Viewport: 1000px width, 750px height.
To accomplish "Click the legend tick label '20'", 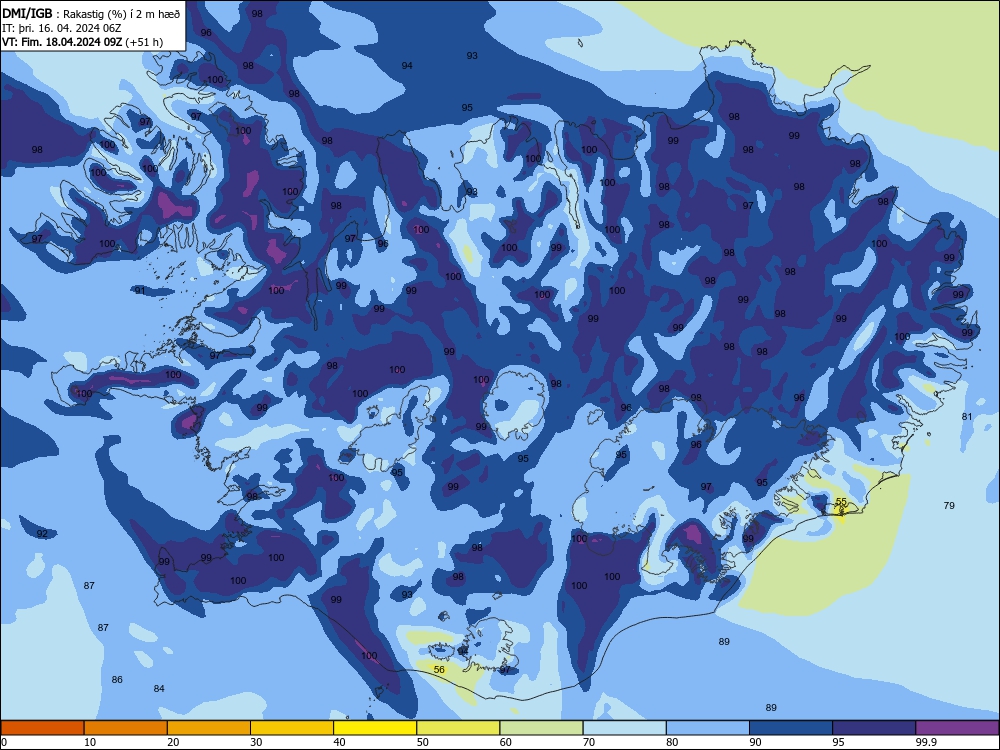I will tap(173, 742).
